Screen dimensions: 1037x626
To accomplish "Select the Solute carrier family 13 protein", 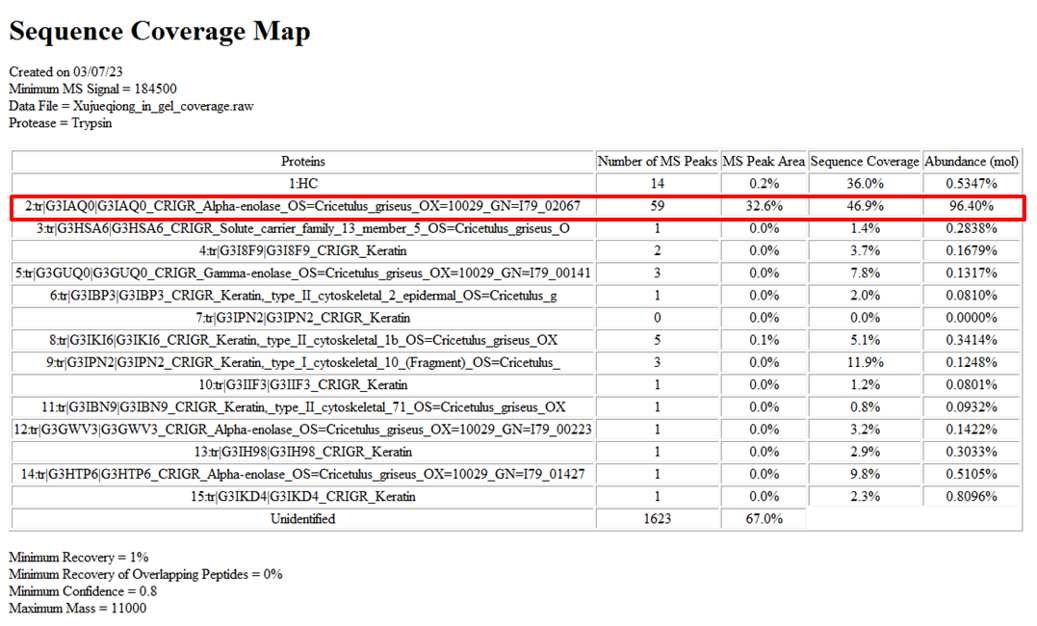I will 303,229.
